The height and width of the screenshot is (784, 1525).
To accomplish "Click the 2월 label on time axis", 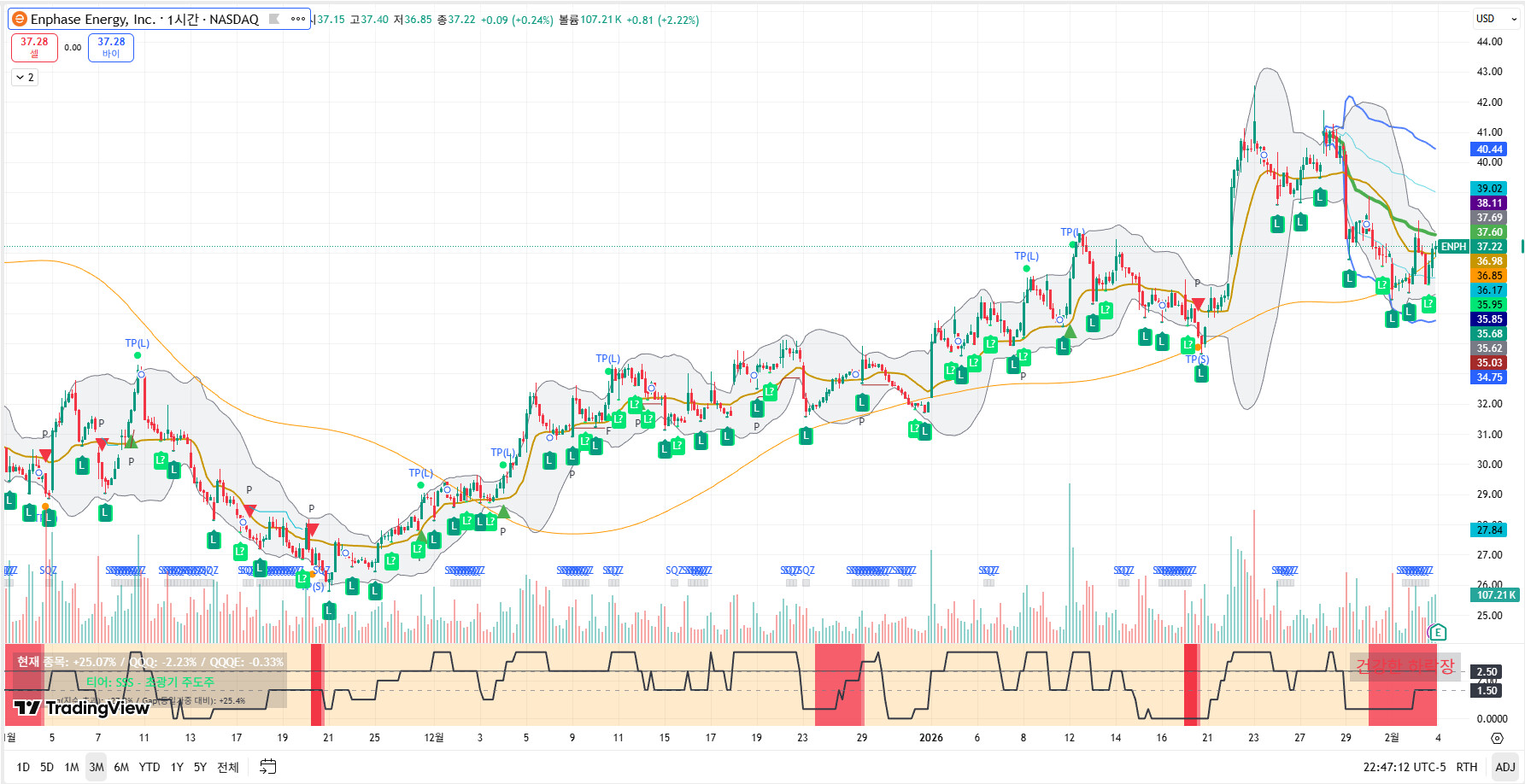I will pyautogui.click(x=1392, y=738).
